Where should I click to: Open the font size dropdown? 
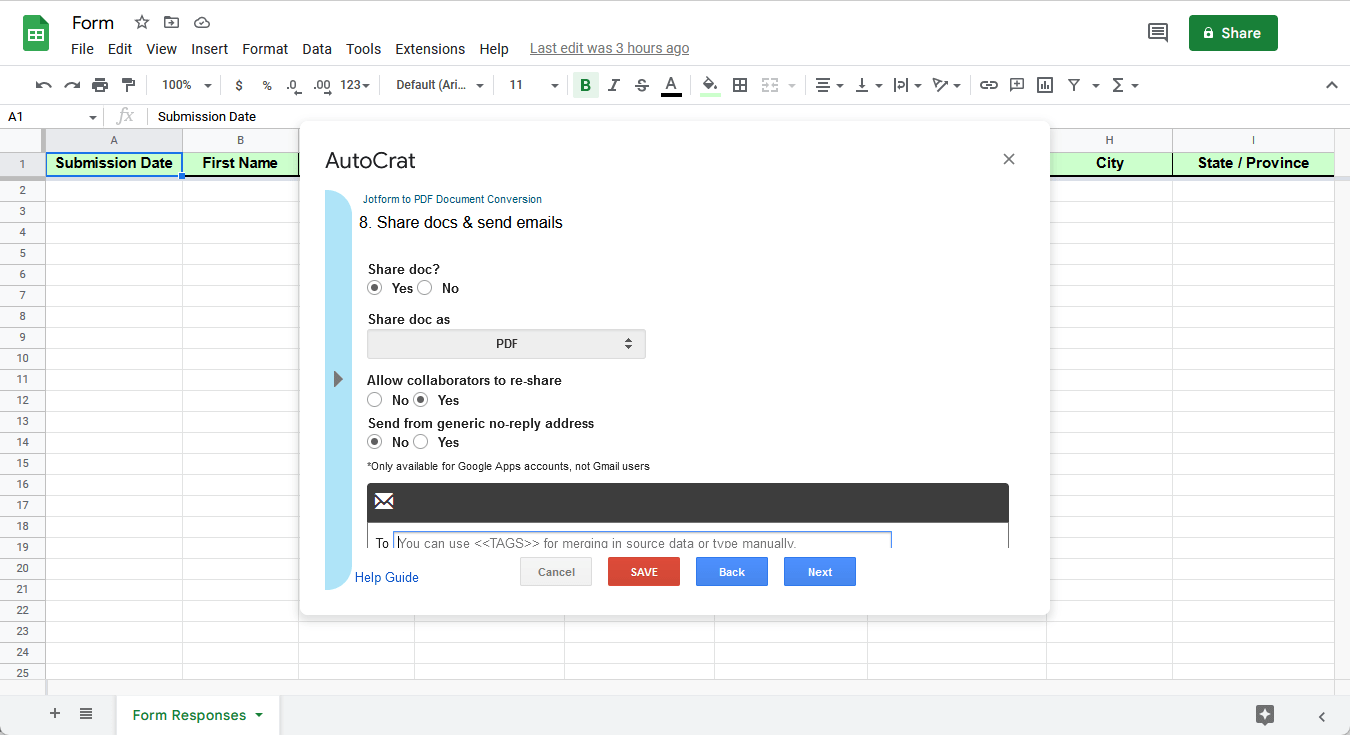tap(533, 85)
